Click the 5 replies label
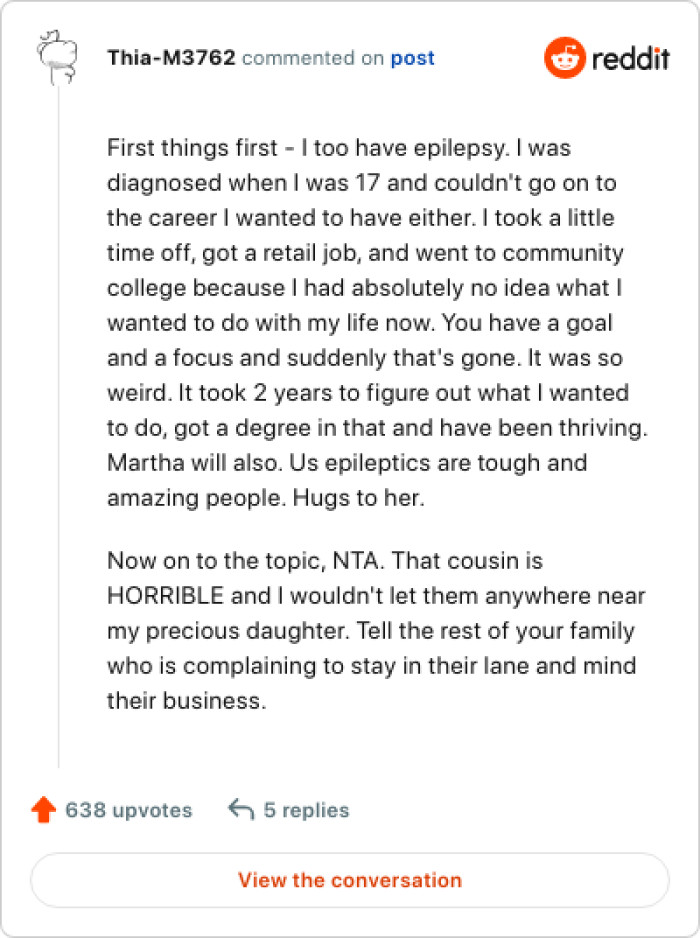This screenshot has width=700, height=938. tap(307, 810)
